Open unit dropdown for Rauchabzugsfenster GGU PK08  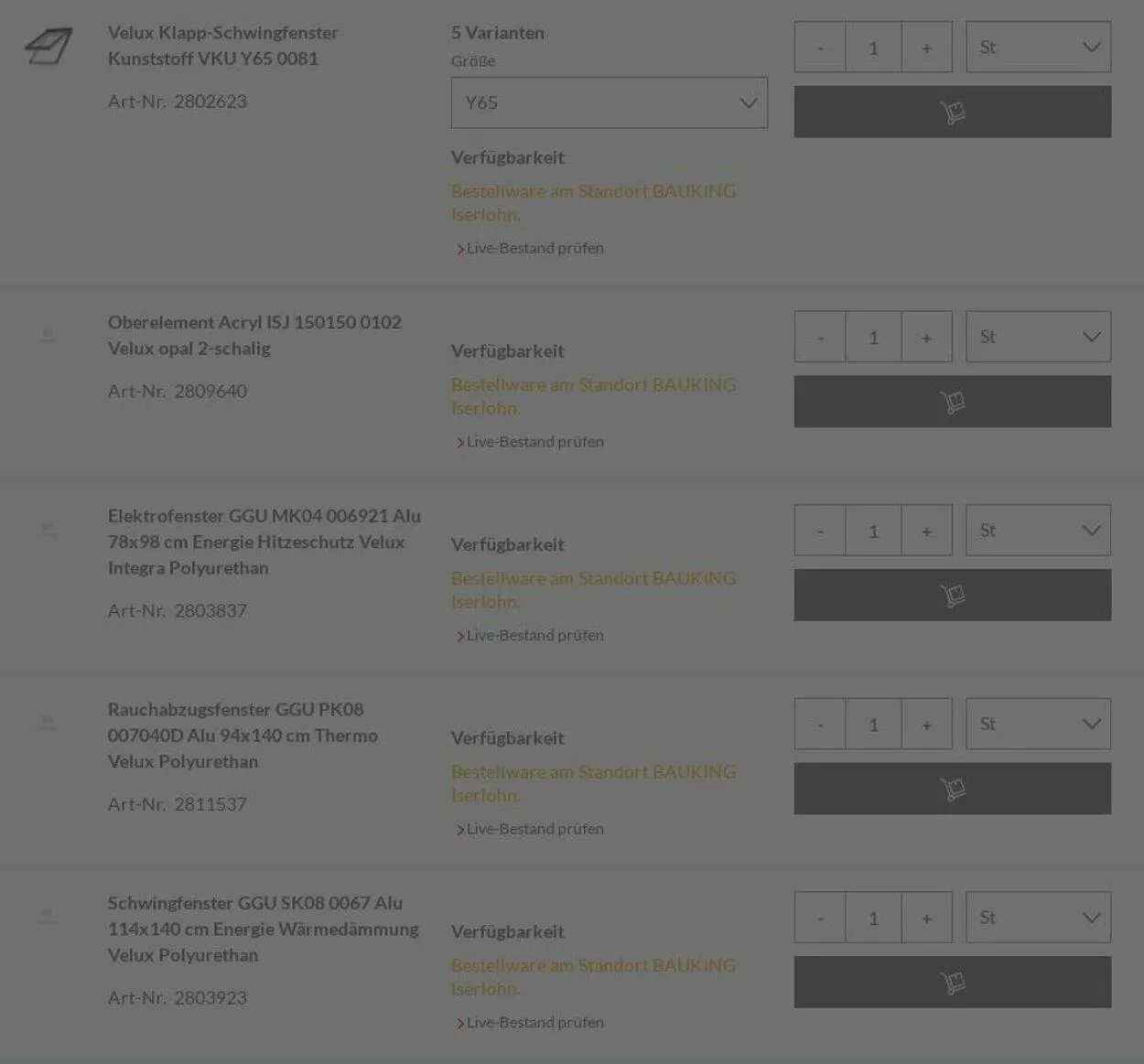(1038, 724)
